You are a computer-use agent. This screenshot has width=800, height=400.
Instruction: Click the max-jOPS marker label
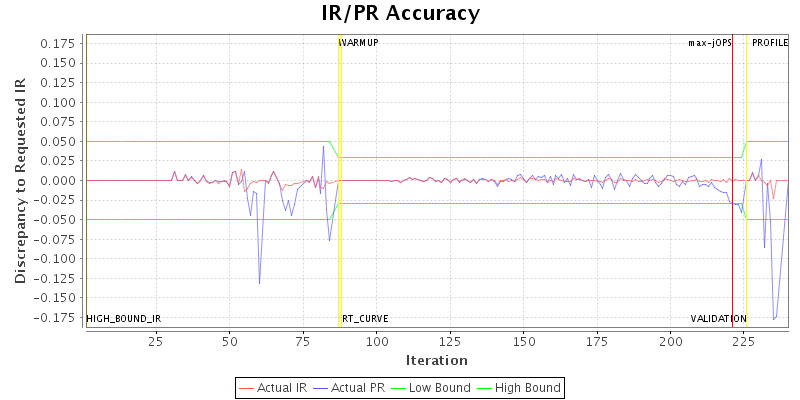pyautogui.click(x=709, y=43)
